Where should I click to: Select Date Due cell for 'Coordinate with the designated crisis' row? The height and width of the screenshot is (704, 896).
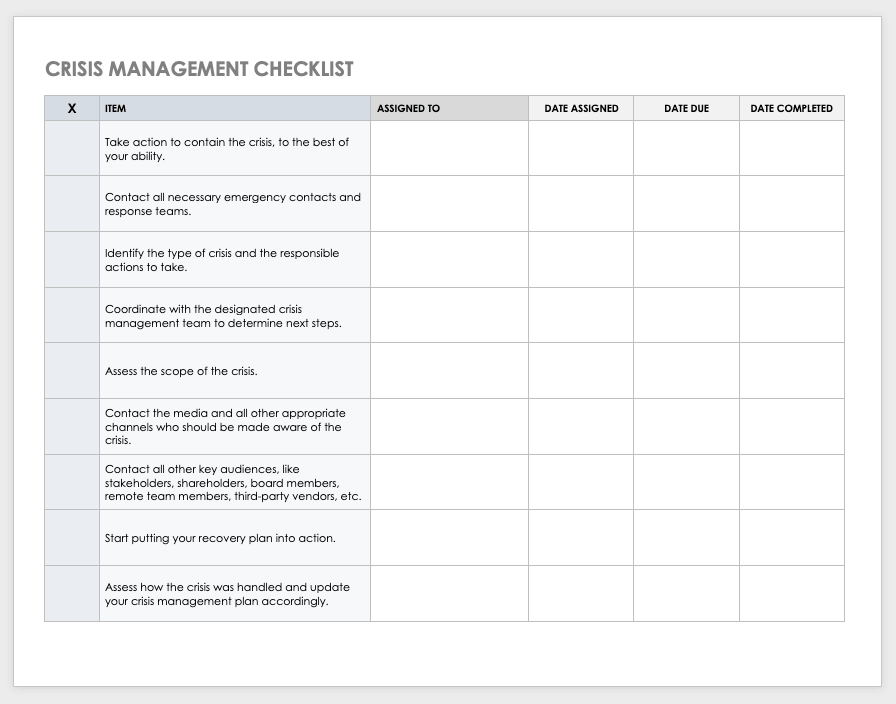pyautogui.click(x=686, y=315)
